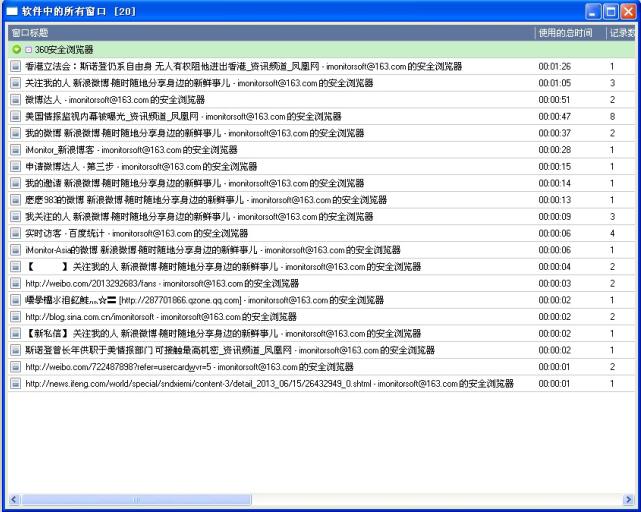Click the 00:01:26 time value

[554, 66]
